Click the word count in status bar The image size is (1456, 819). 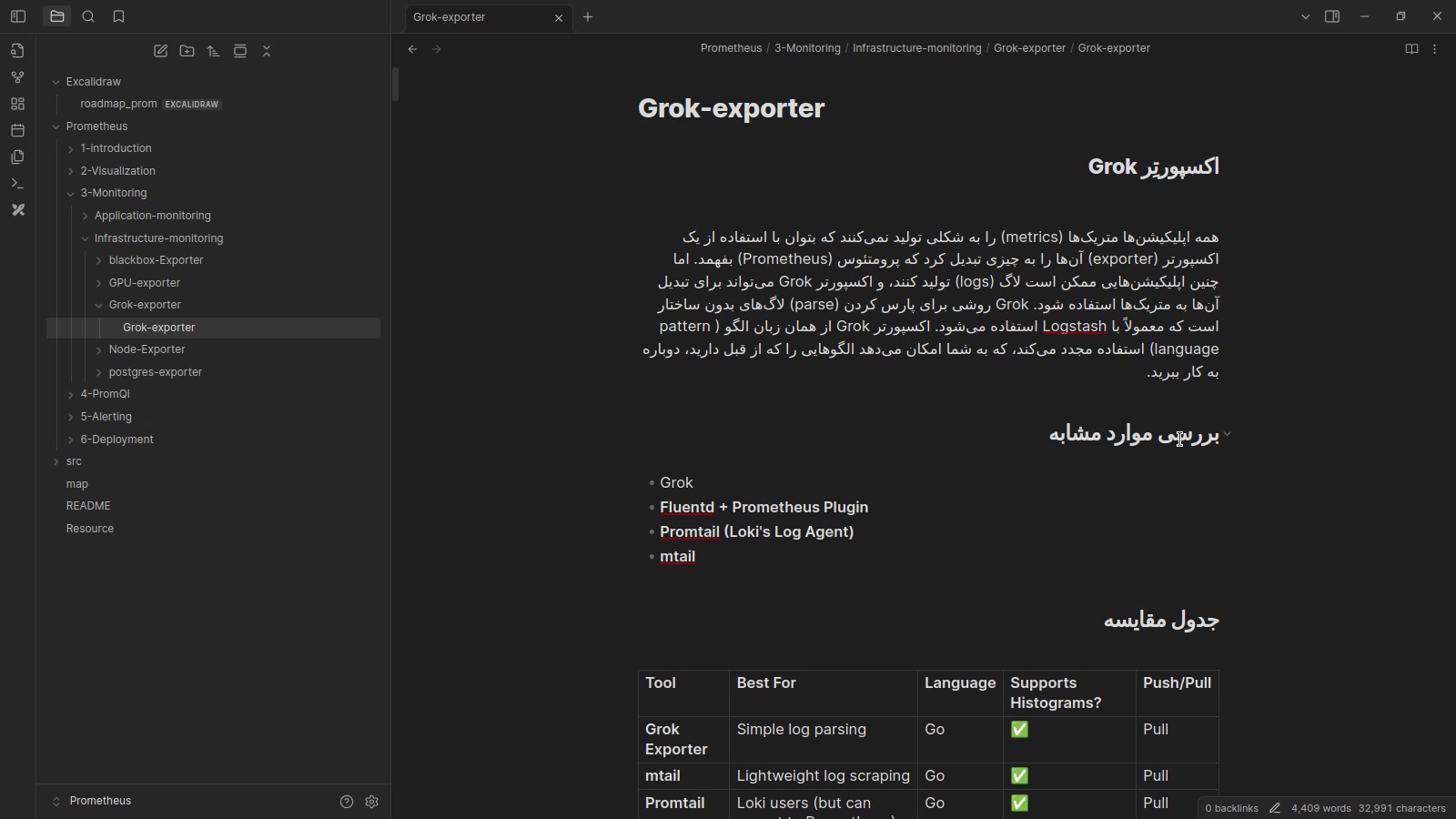(x=1322, y=808)
